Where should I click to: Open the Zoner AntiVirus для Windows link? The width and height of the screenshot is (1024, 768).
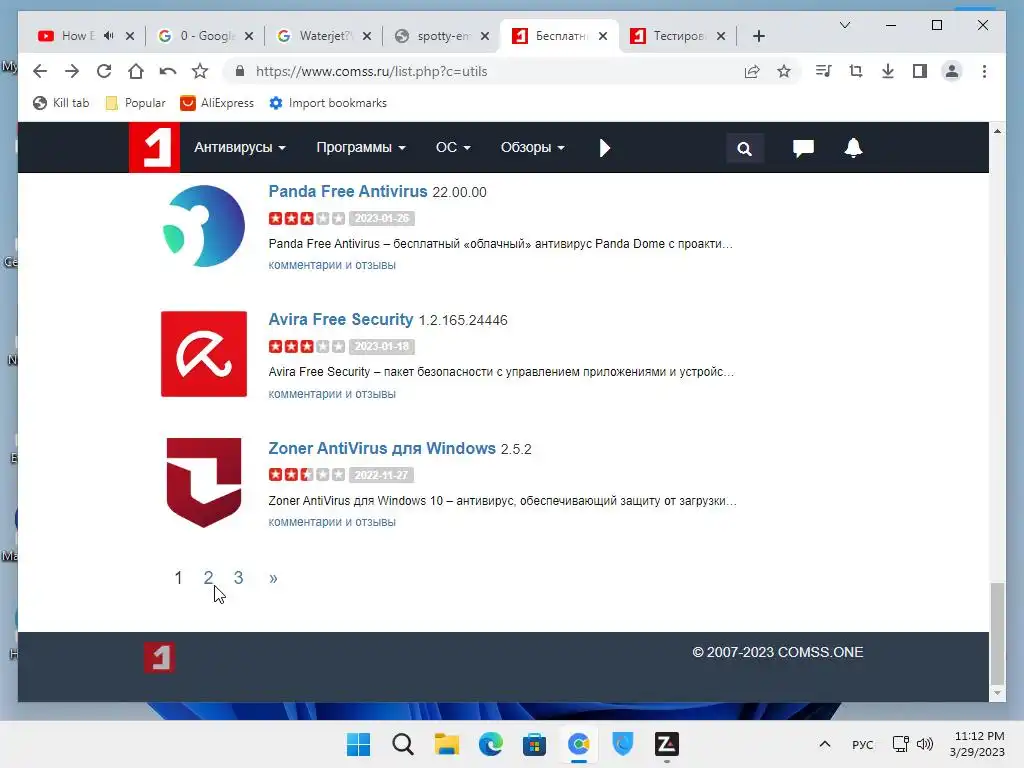point(382,449)
